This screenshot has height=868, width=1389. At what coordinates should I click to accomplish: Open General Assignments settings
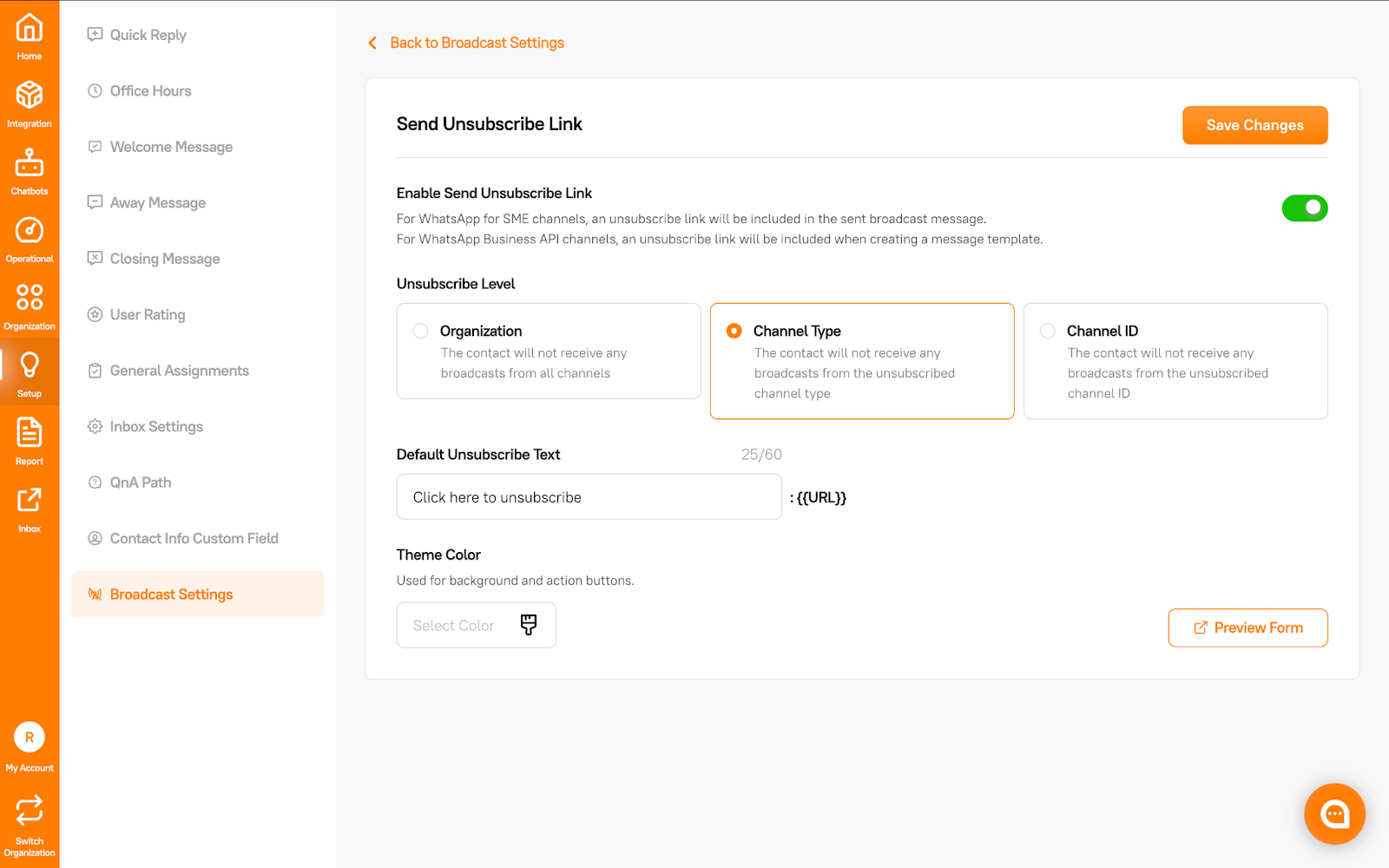point(198,371)
